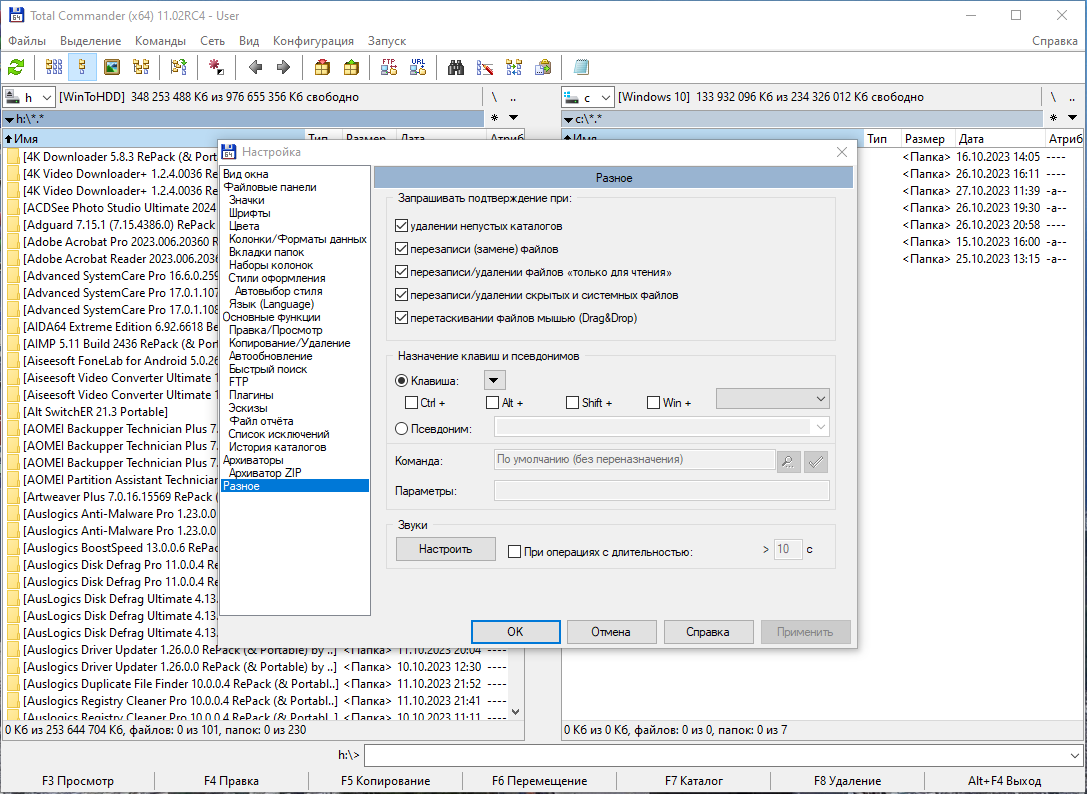Viewport: 1087px width, 794px height.
Task: Uncheck confirmation for deleting non-empty directories
Action: [401, 225]
